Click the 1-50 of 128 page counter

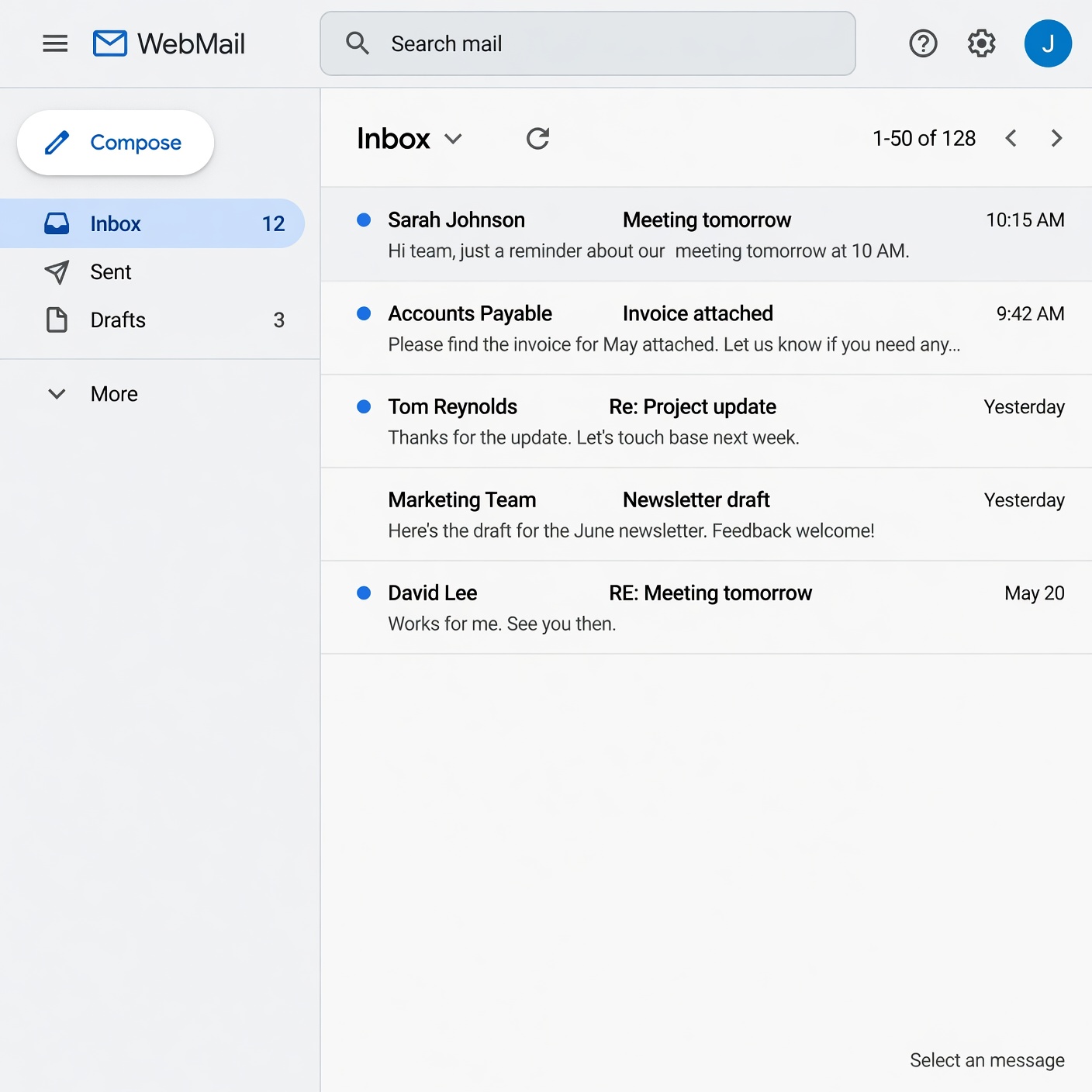[924, 138]
